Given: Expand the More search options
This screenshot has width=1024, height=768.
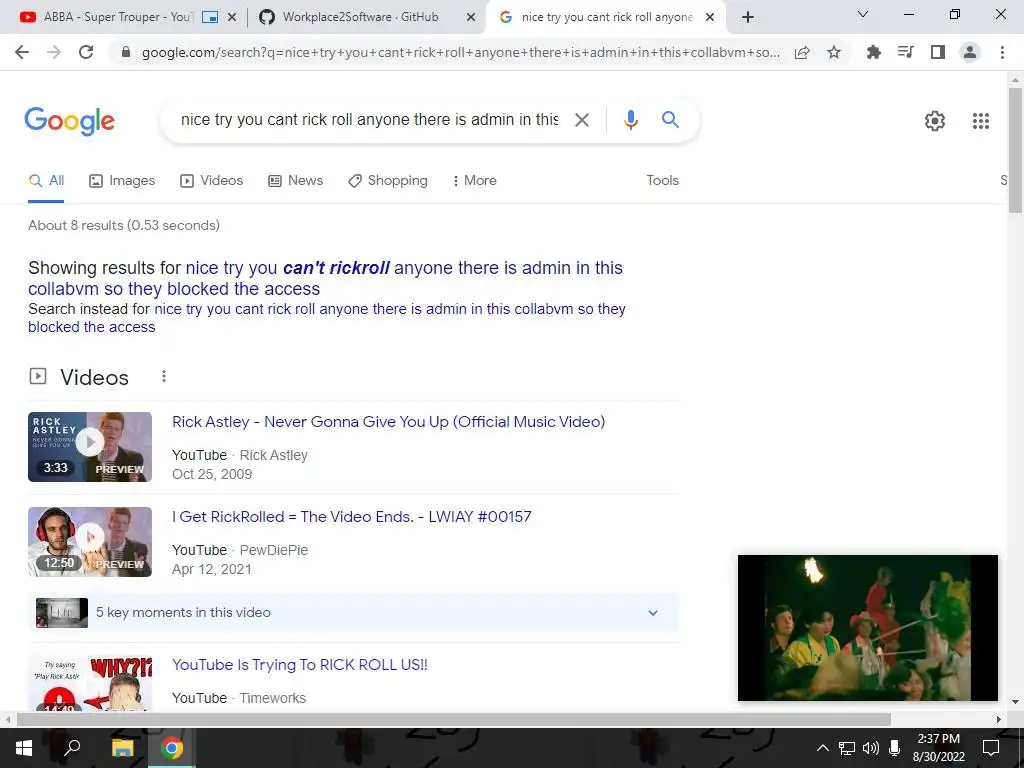Looking at the screenshot, I should tap(475, 181).
